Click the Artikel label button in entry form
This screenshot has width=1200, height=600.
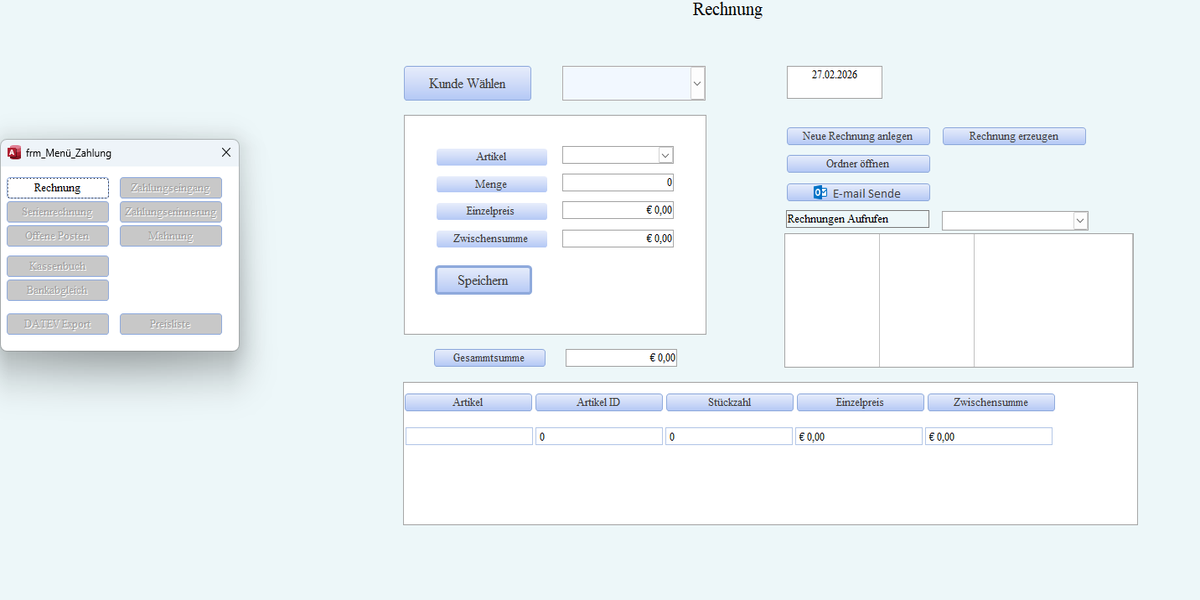coord(492,157)
